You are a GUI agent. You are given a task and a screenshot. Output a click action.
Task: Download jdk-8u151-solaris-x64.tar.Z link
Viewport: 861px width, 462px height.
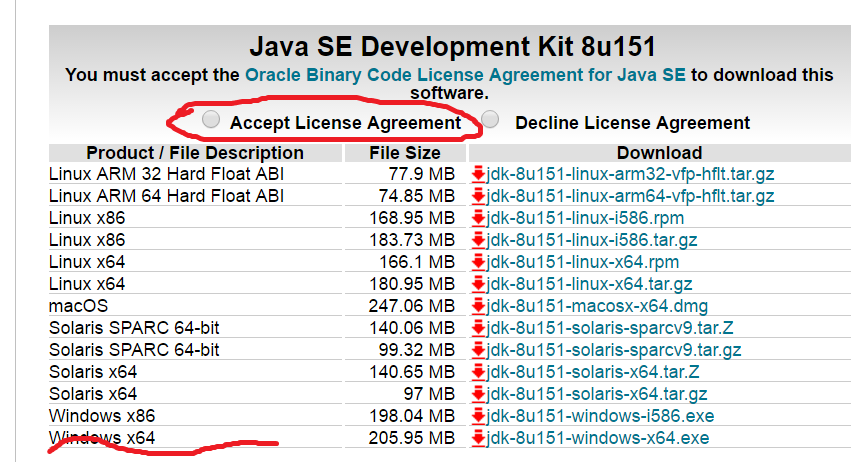(593, 372)
